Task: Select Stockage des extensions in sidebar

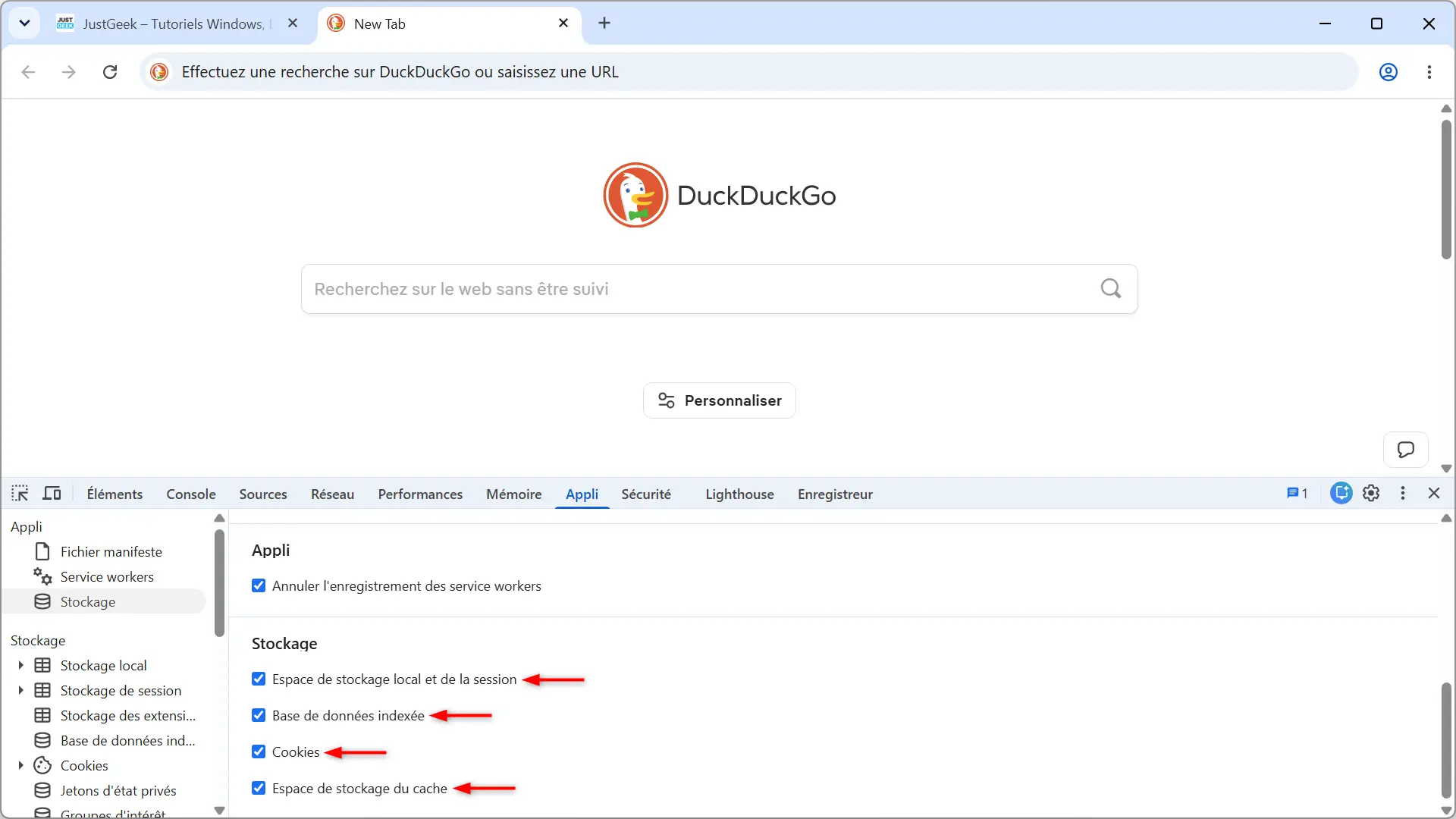Action: 127,716
